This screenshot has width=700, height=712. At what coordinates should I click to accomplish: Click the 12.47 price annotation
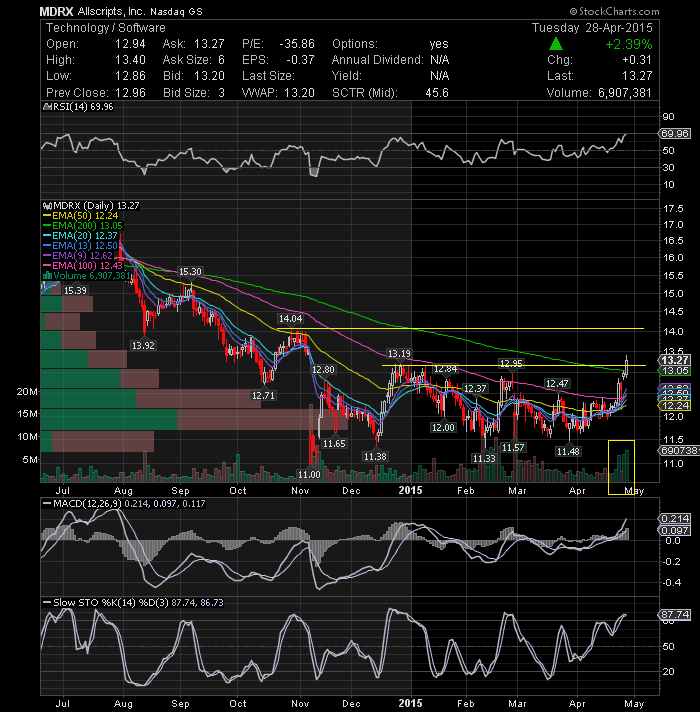(x=557, y=384)
